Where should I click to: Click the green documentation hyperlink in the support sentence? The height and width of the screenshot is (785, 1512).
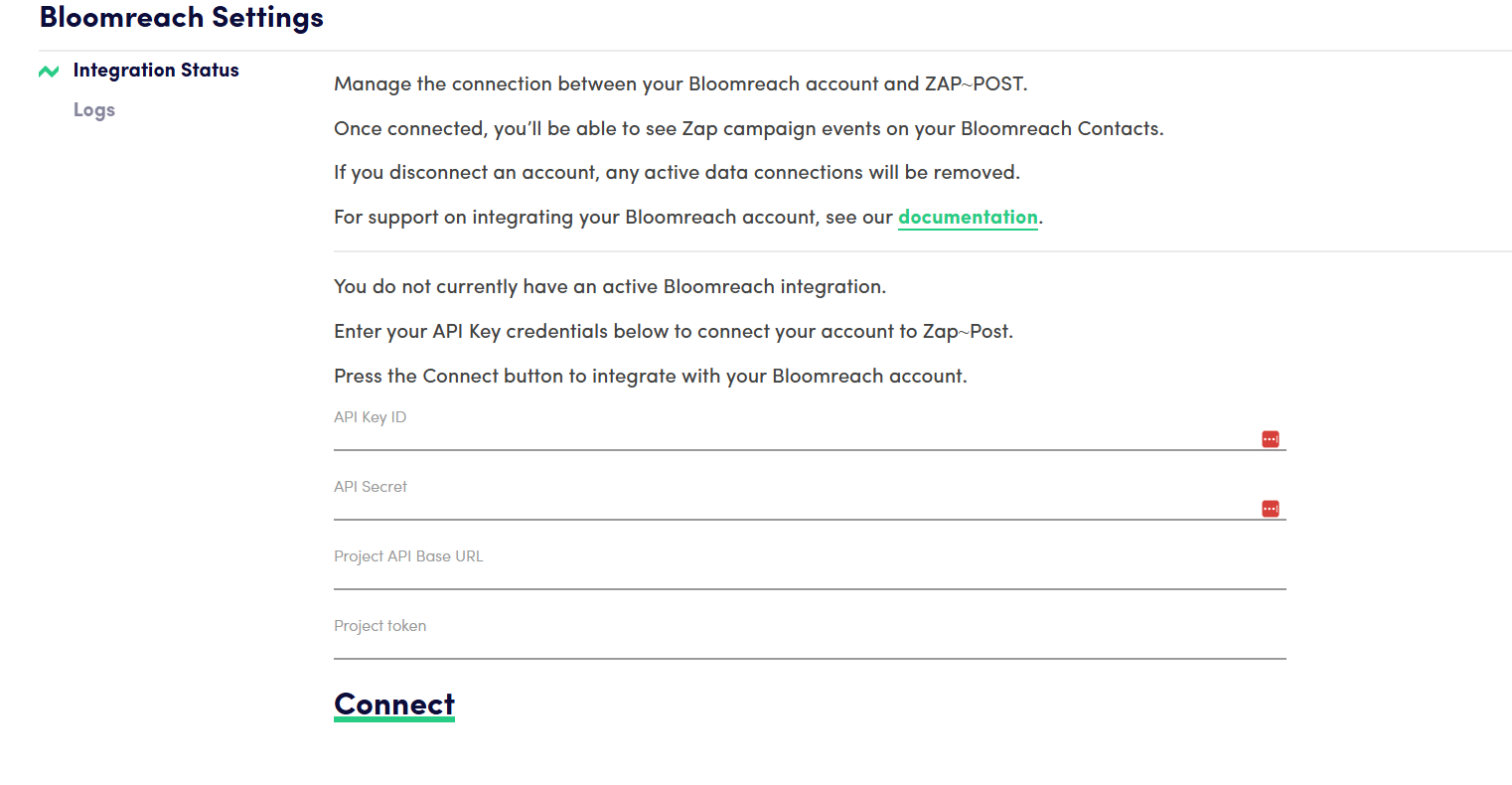tap(968, 217)
